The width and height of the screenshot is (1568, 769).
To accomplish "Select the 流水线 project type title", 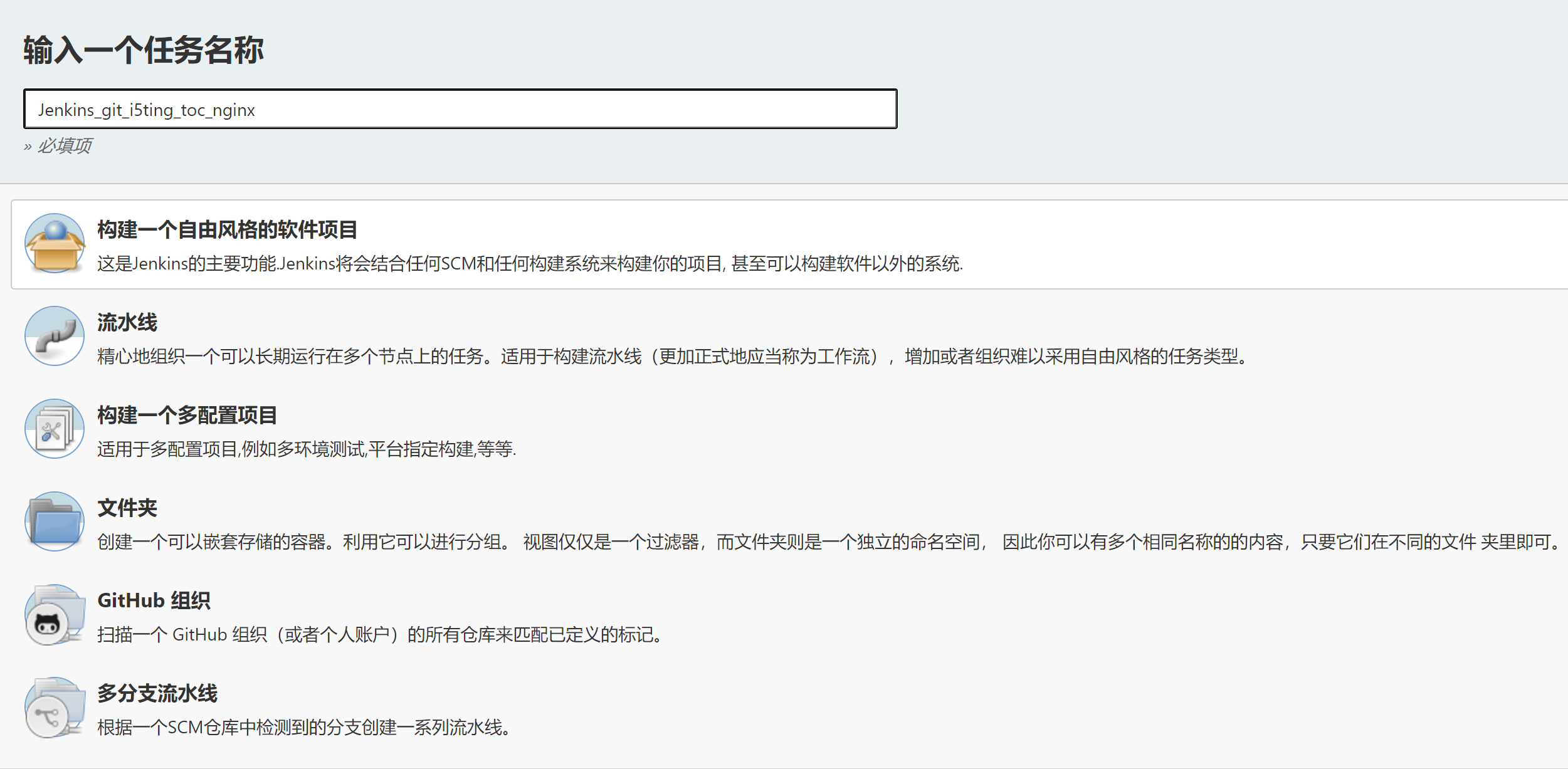I will (x=127, y=323).
